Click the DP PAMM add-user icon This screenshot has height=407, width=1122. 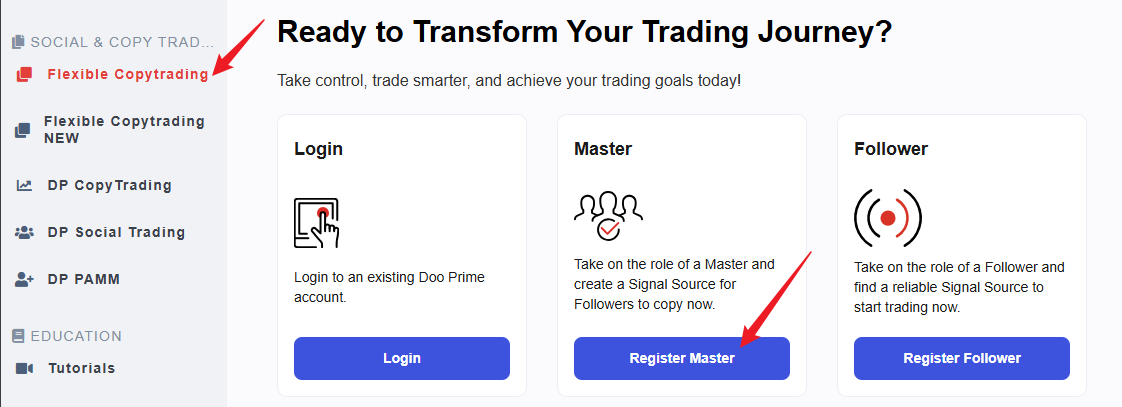tap(24, 280)
